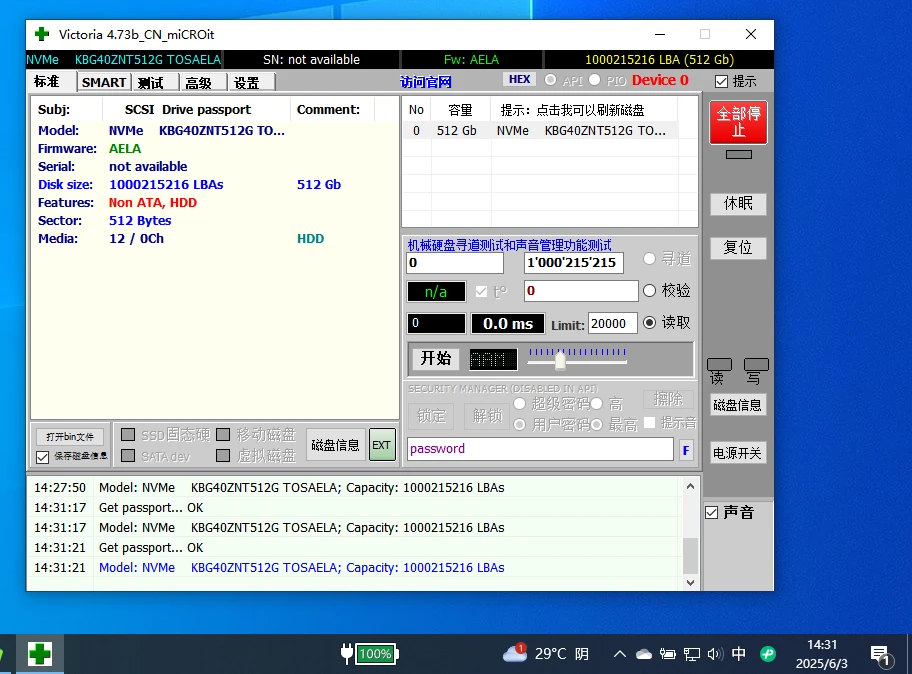Toggle the SATA dev checkbox
This screenshot has width=912, height=674.
pyautogui.click(x=129, y=455)
